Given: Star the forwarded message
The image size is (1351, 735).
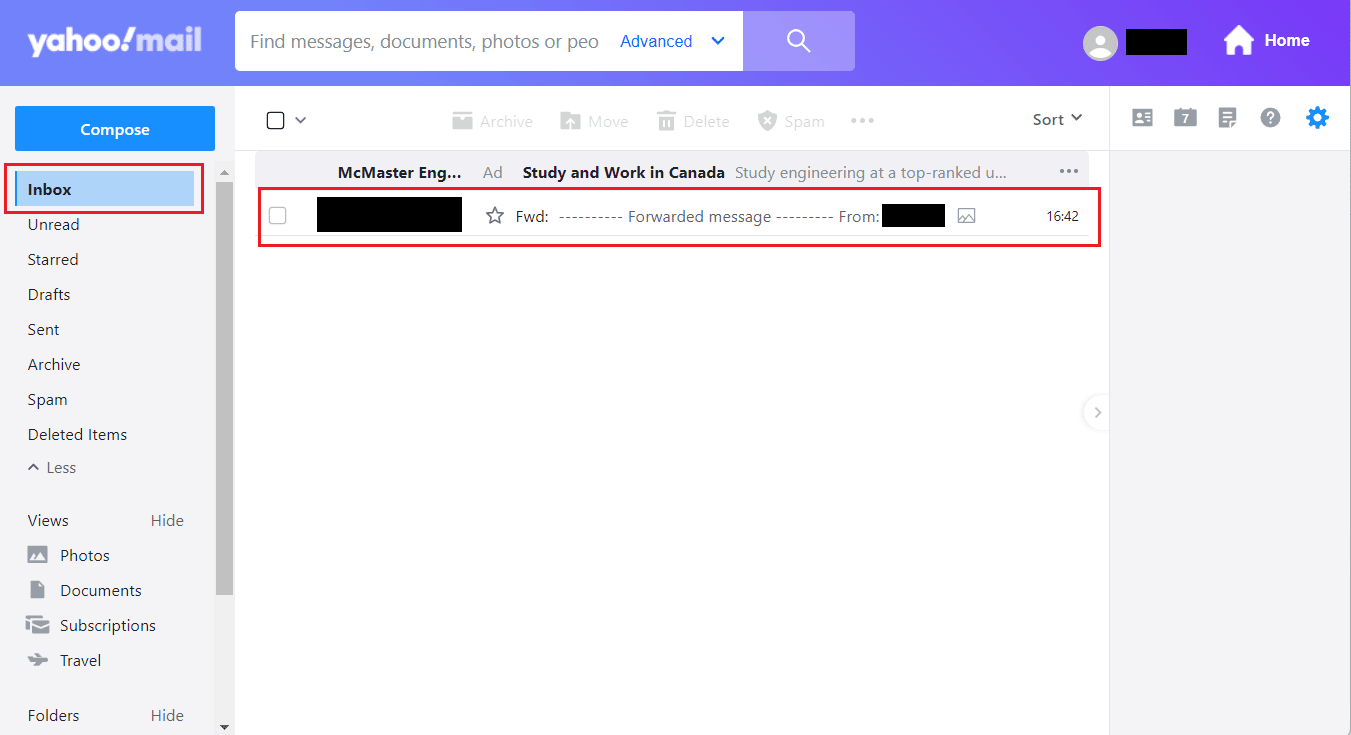Looking at the screenshot, I should [x=494, y=215].
